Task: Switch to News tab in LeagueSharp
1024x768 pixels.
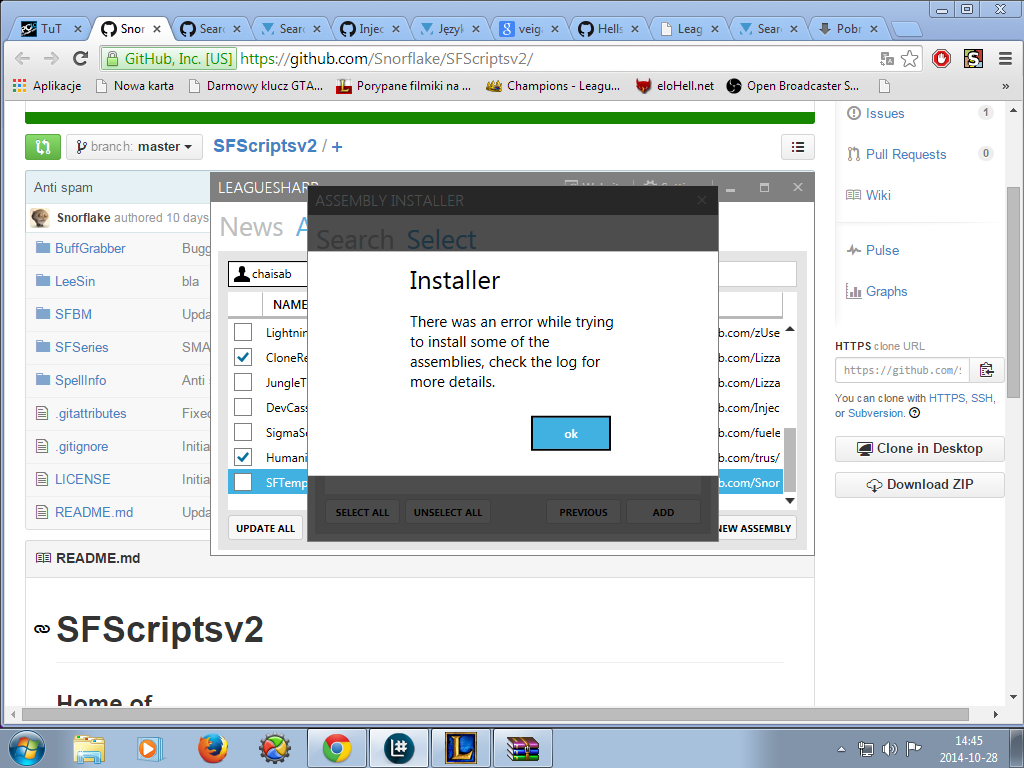Action: click(251, 227)
